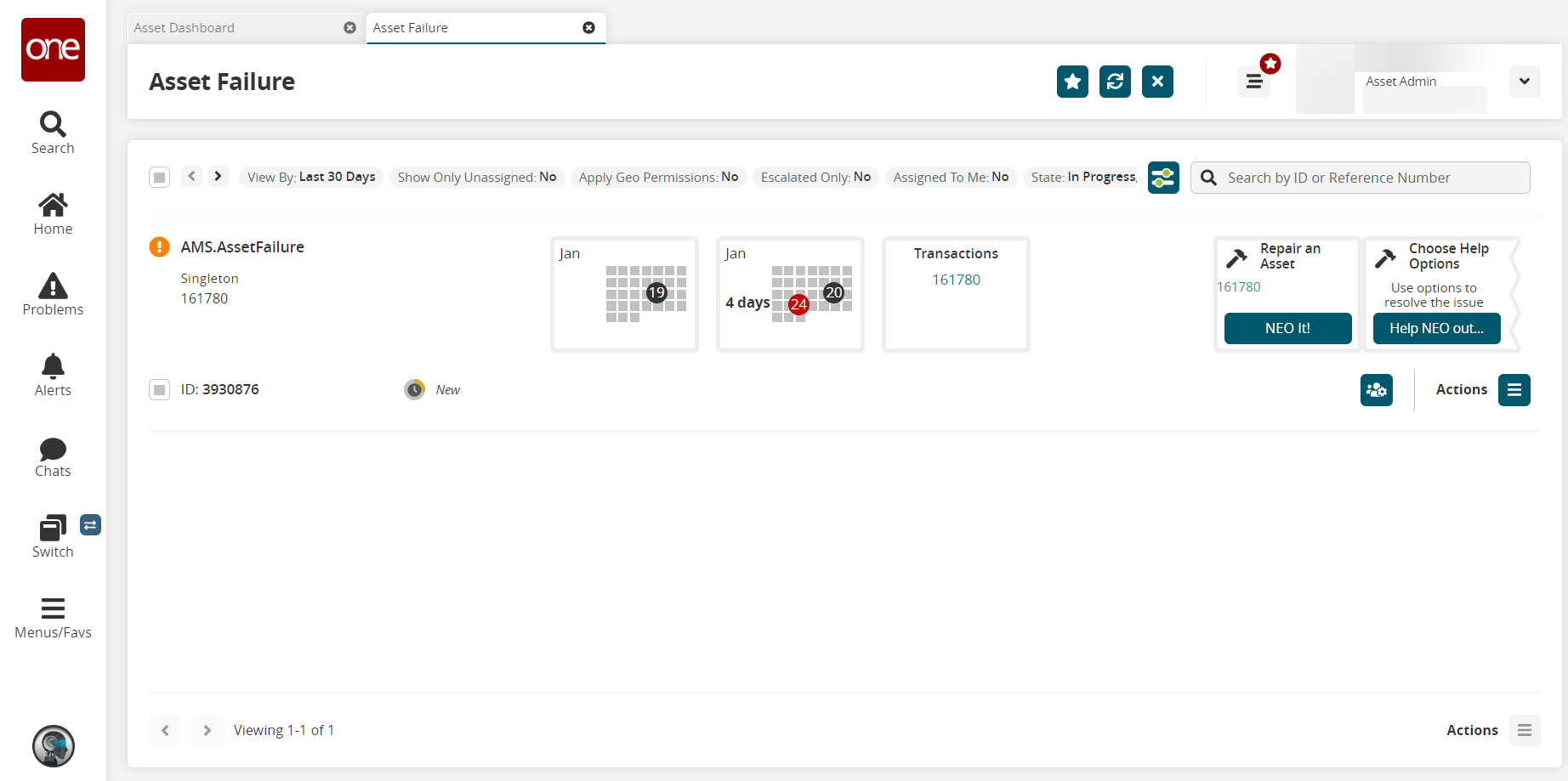The height and width of the screenshot is (781, 1568).
Task: Click the day 20 calendar marker
Action: tap(833, 292)
